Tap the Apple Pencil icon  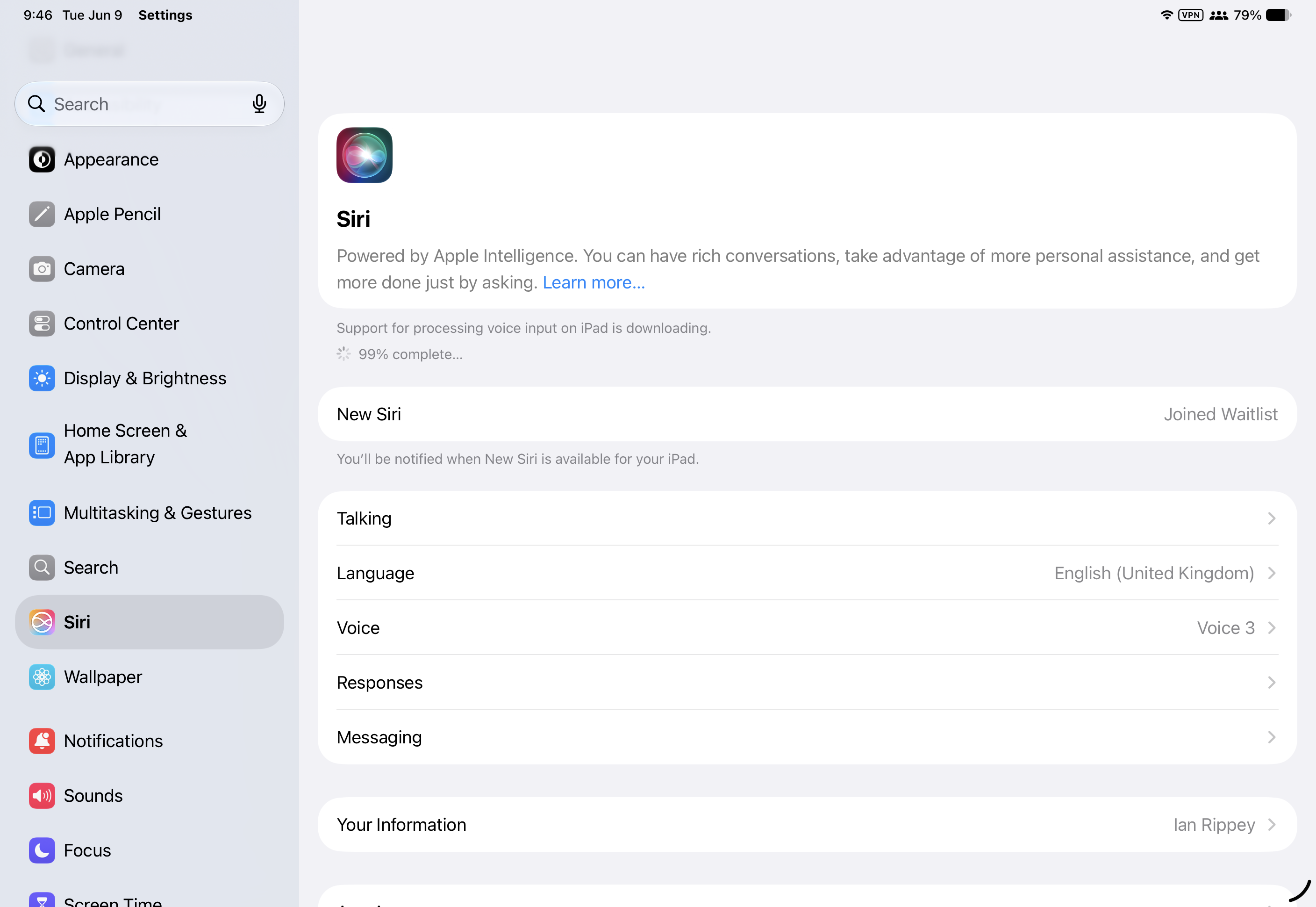42,214
